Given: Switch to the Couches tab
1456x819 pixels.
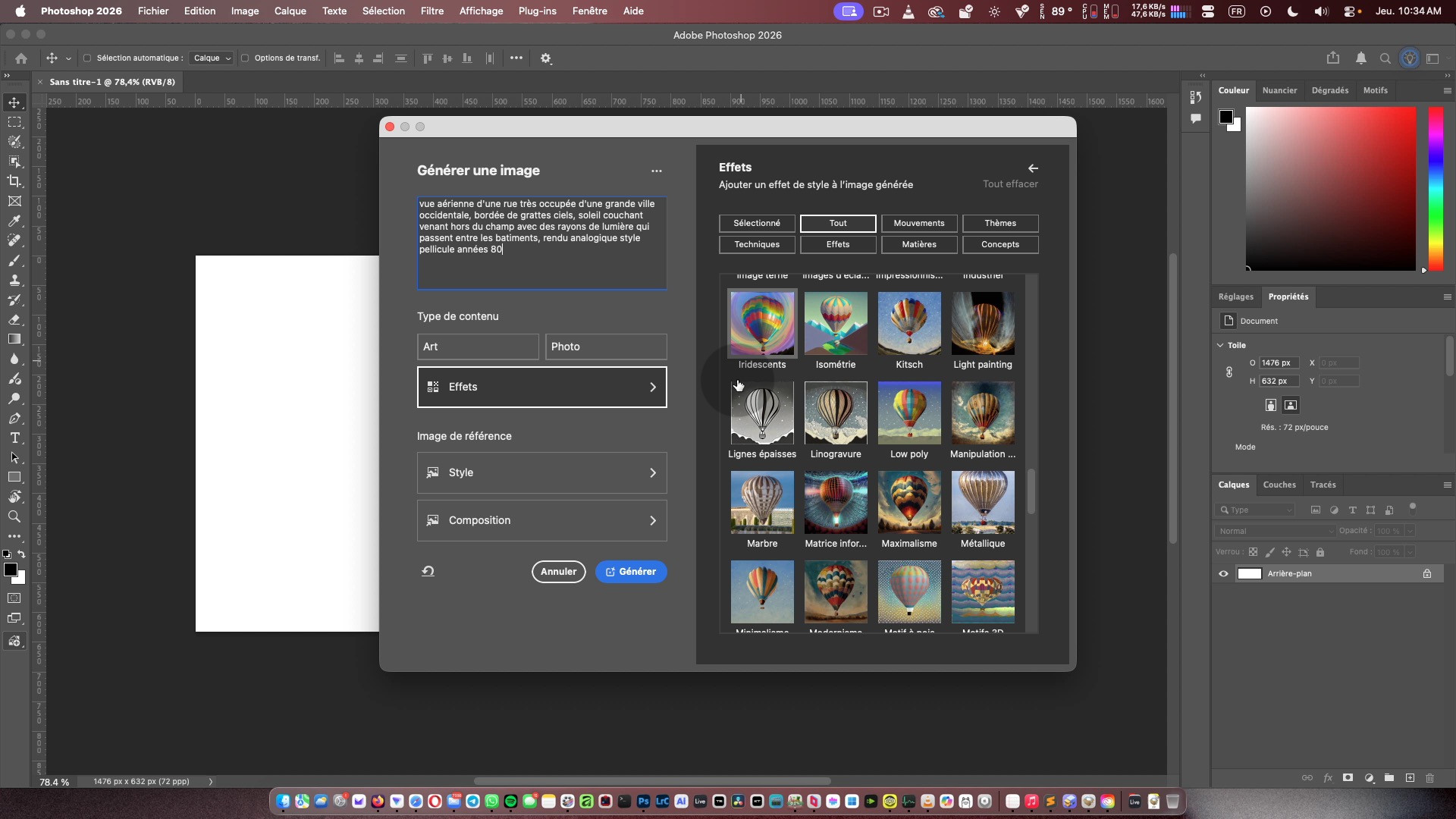Looking at the screenshot, I should click(1279, 485).
